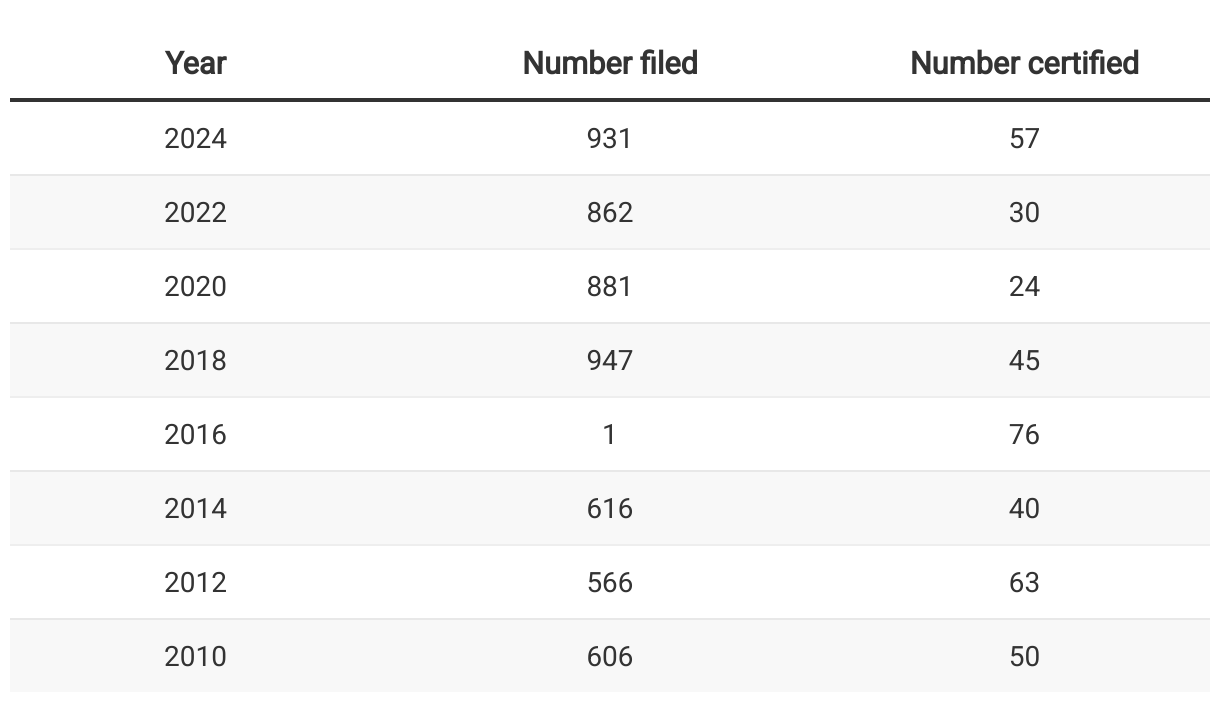The height and width of the screenshot is (702, 1220).
Task: Click the 2022 year cell
Action: tap(196, 212)
